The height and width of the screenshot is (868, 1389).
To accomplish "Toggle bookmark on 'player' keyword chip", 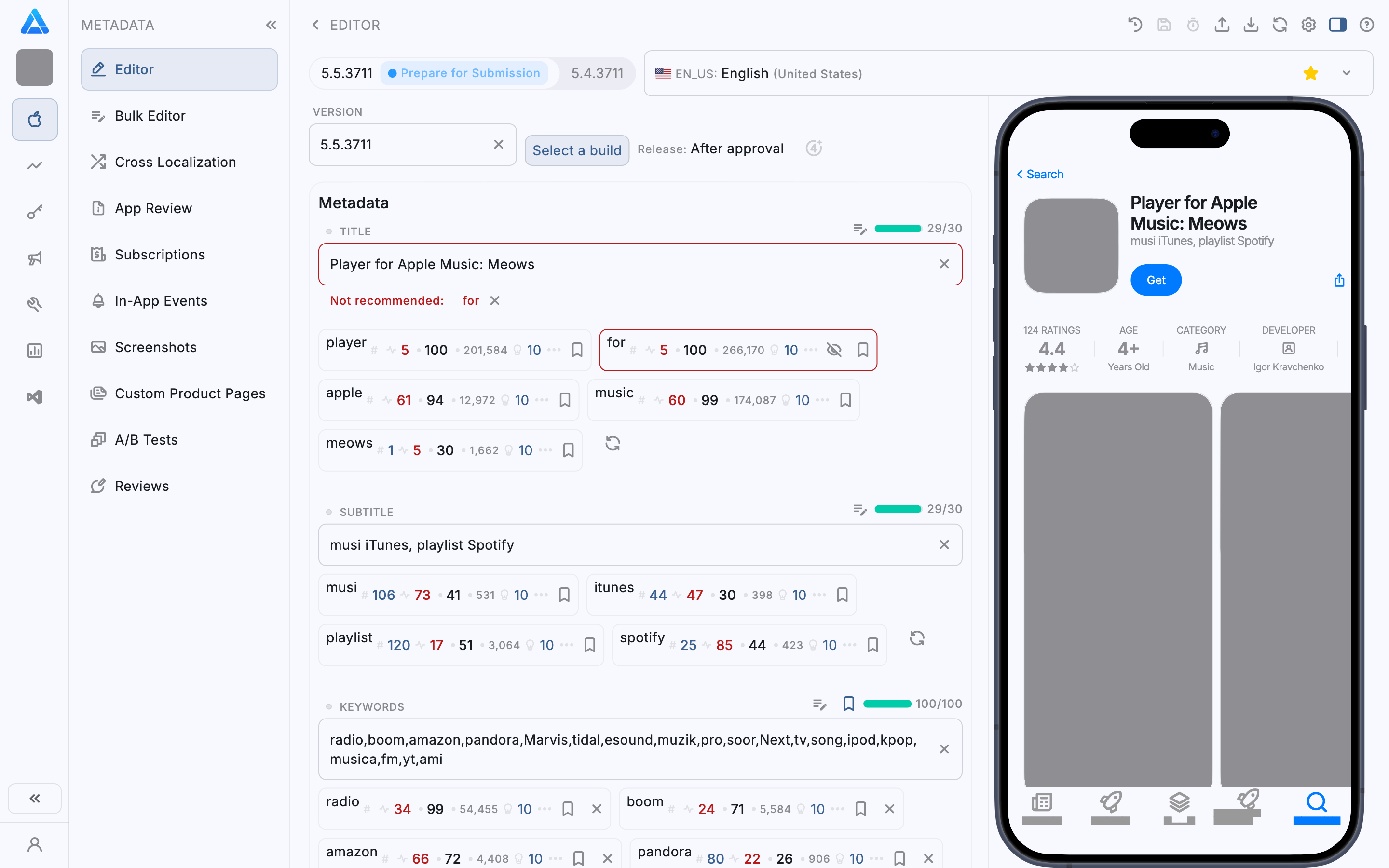I will pyautogui.click(x=577, y=350).
